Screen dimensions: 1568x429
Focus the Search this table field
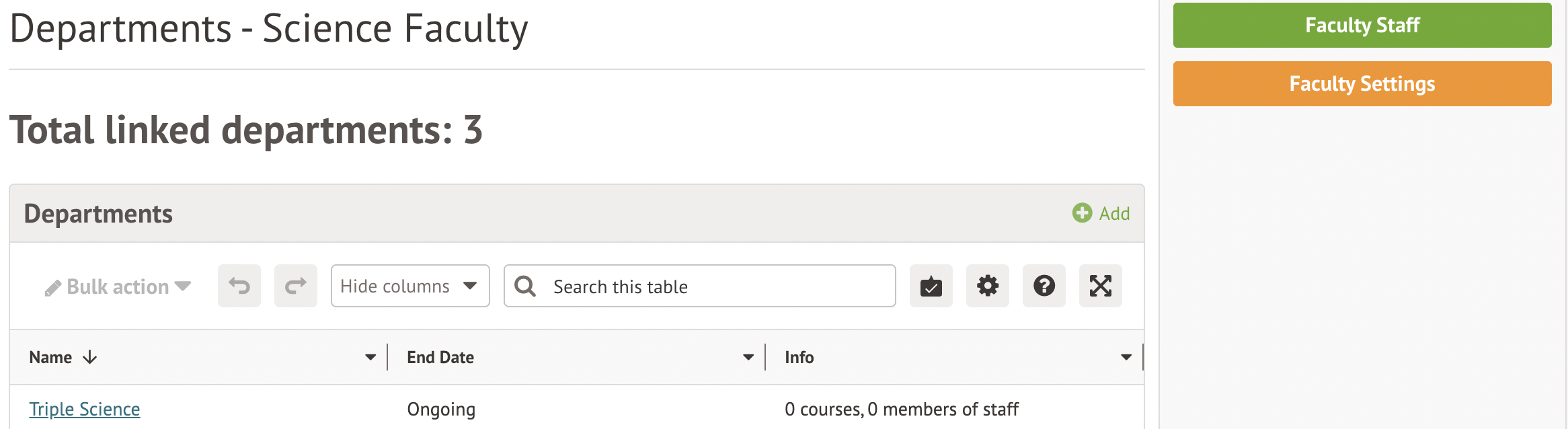pyautogui.click(x=719, y=287)
